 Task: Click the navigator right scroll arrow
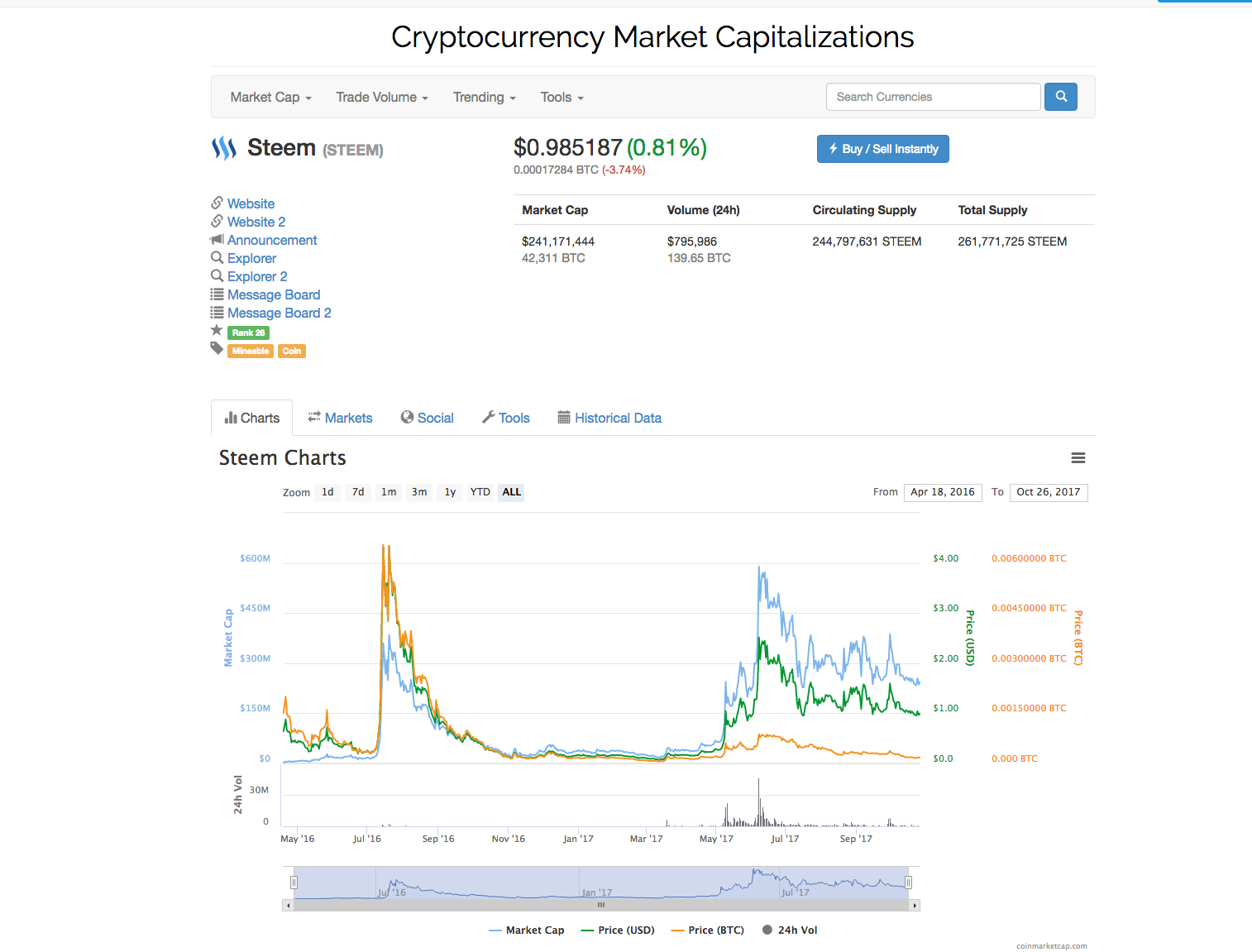pos(915,906)
